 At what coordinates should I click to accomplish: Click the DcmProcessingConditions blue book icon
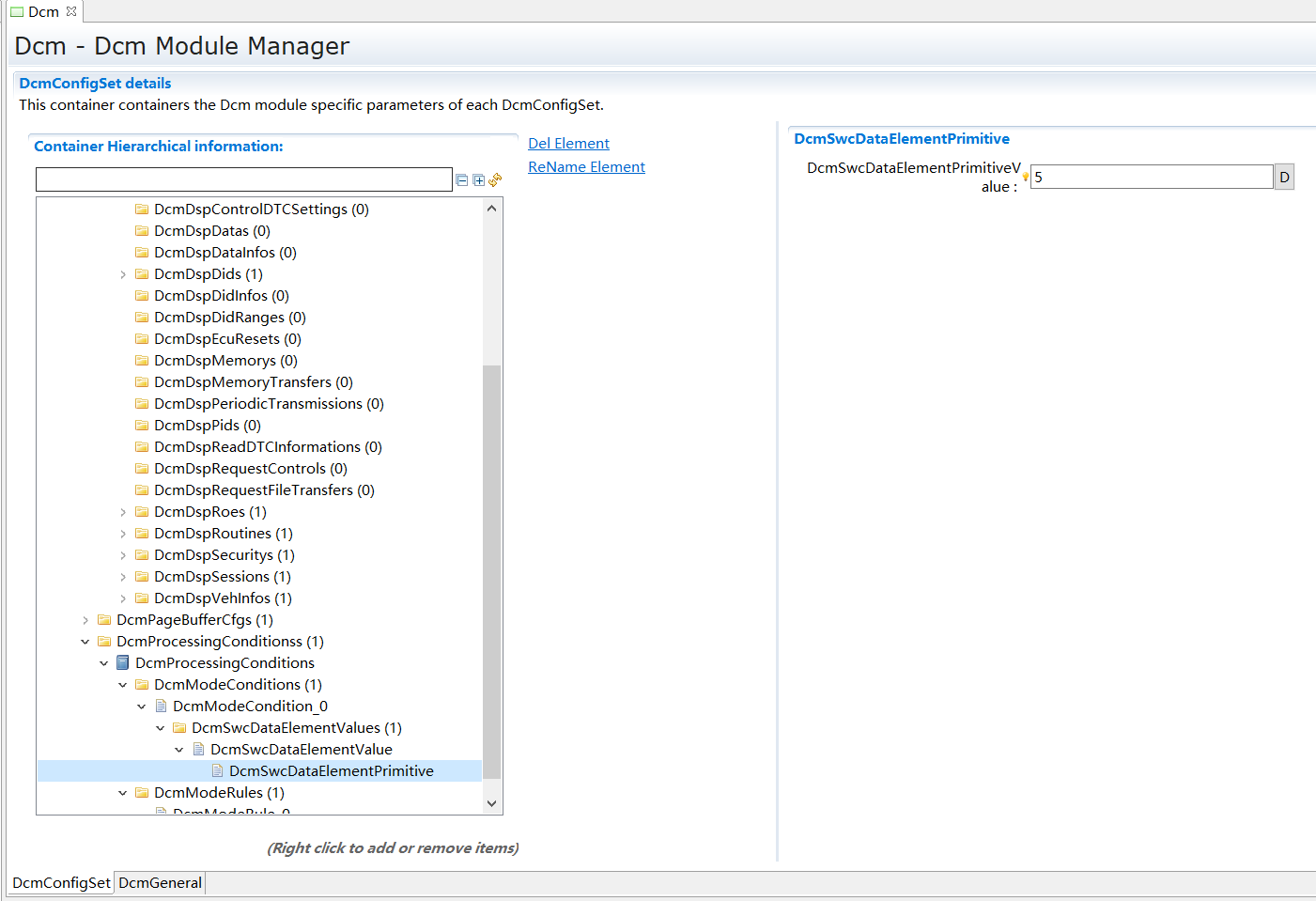pos(123,663)
